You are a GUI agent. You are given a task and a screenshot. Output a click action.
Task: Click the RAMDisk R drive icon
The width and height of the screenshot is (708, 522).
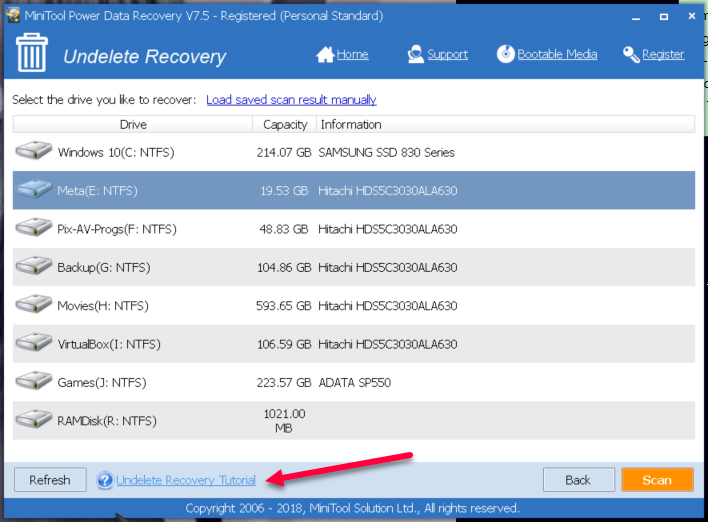(34, 419)
